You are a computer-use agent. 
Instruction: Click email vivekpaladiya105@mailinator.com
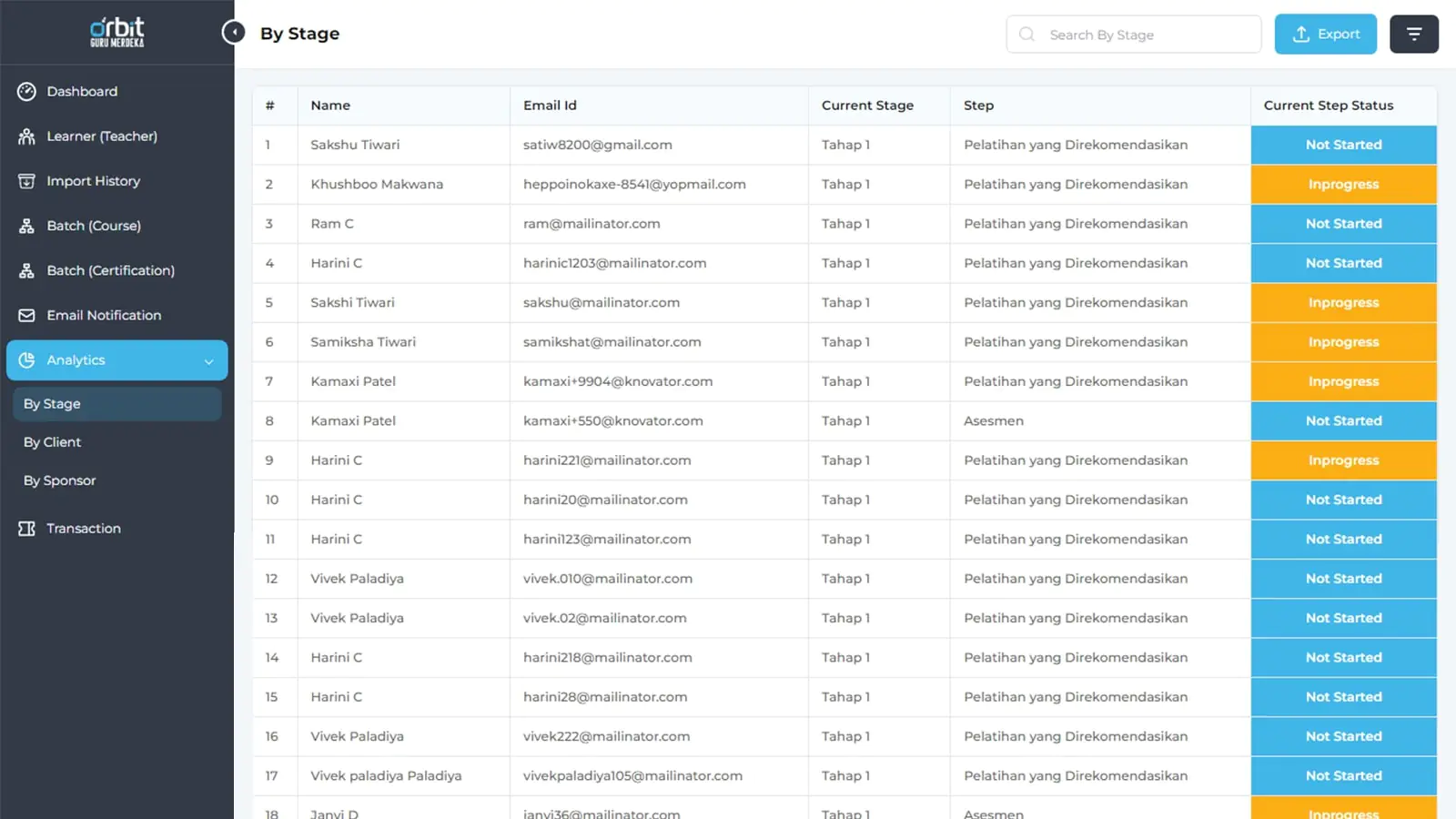point(632,776)
